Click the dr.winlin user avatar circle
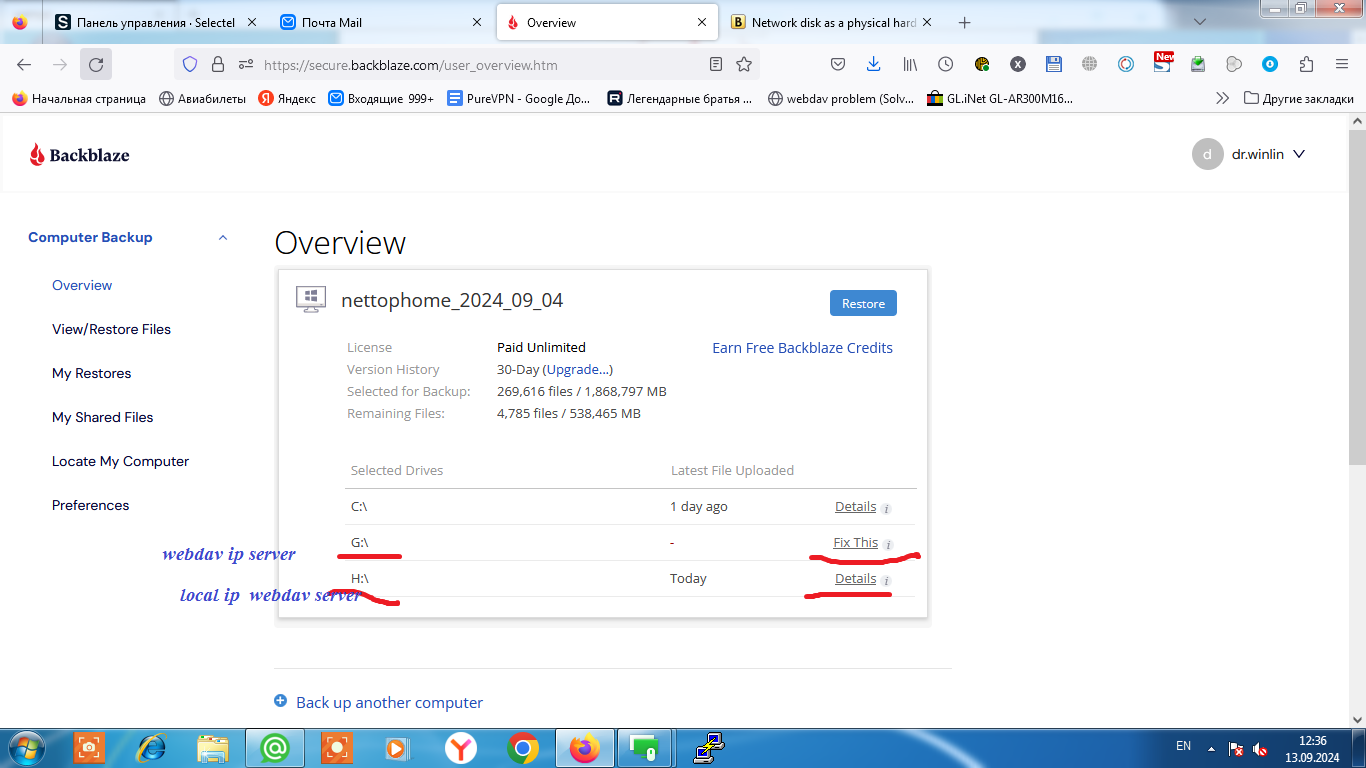The image size is (1366, 768). pyautogui.click(x=1208, y=154)
